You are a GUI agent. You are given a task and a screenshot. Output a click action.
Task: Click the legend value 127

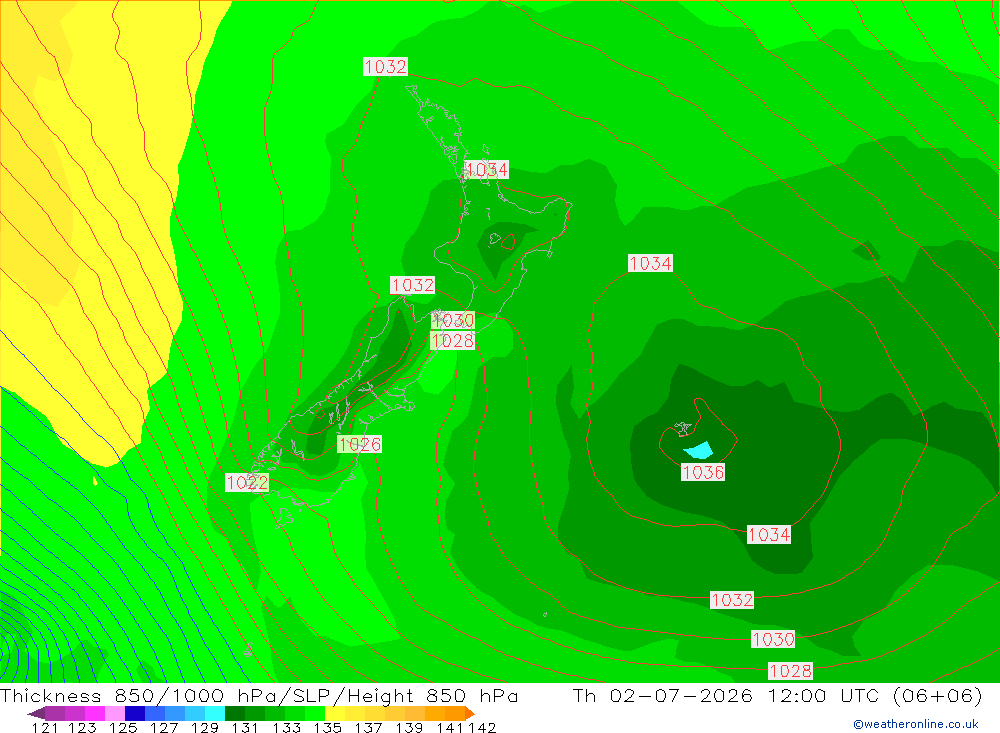pos(165,727)
